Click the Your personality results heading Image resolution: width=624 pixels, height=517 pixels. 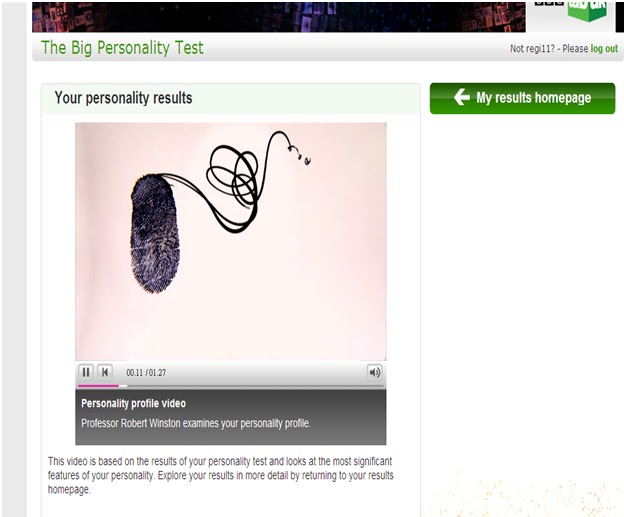[x=123, y=98]
